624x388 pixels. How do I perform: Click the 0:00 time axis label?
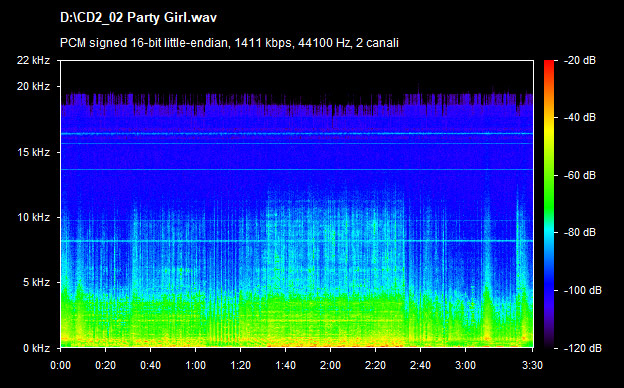[60, 365]
